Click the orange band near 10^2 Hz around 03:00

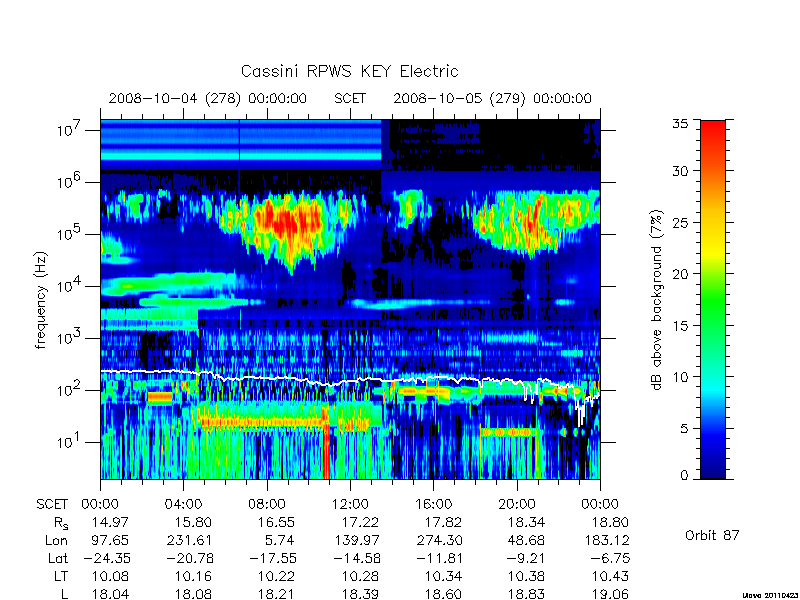[x=160, y=396]
